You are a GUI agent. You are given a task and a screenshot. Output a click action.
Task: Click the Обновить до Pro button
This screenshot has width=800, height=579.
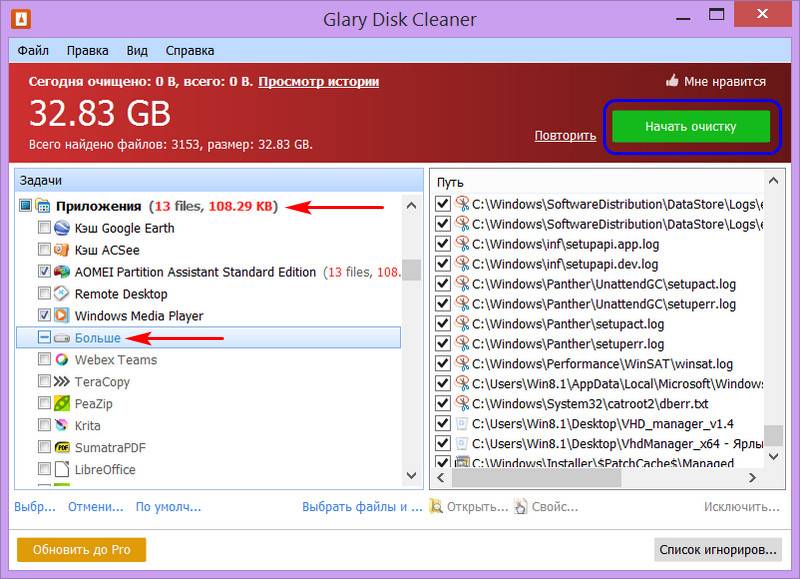(81, 549)
